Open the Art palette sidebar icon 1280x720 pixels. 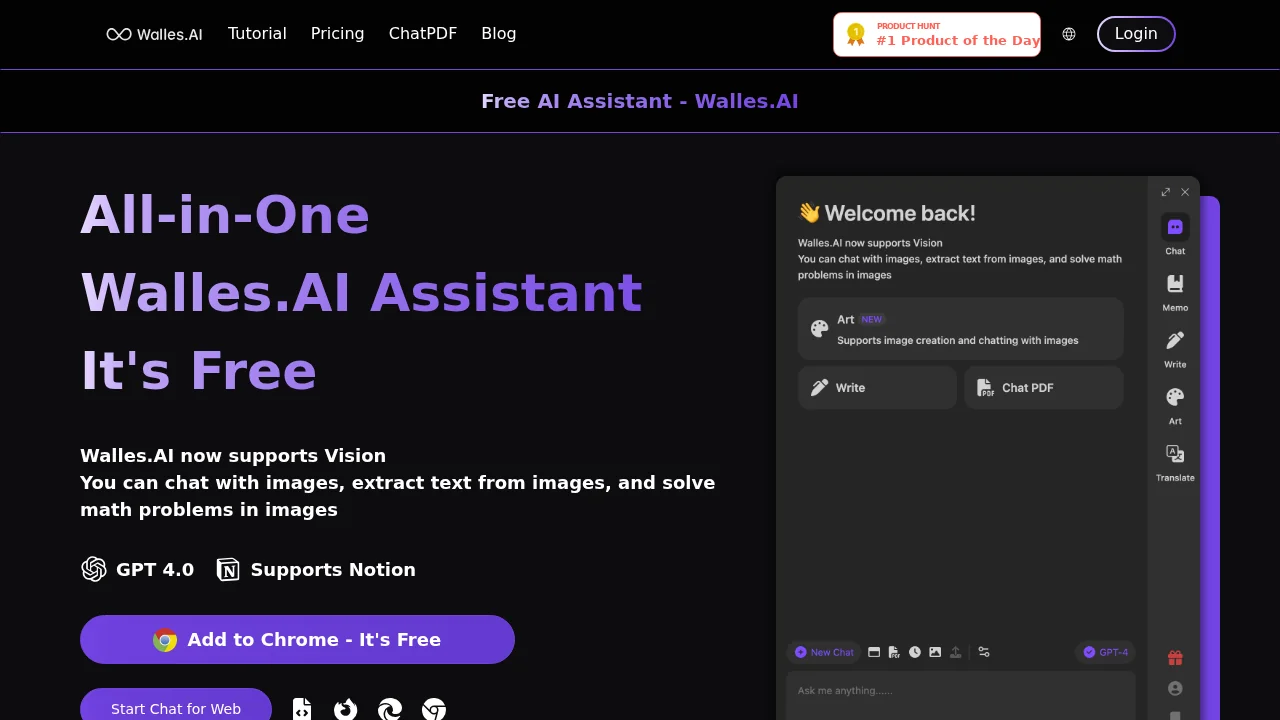click(1175, 398)
